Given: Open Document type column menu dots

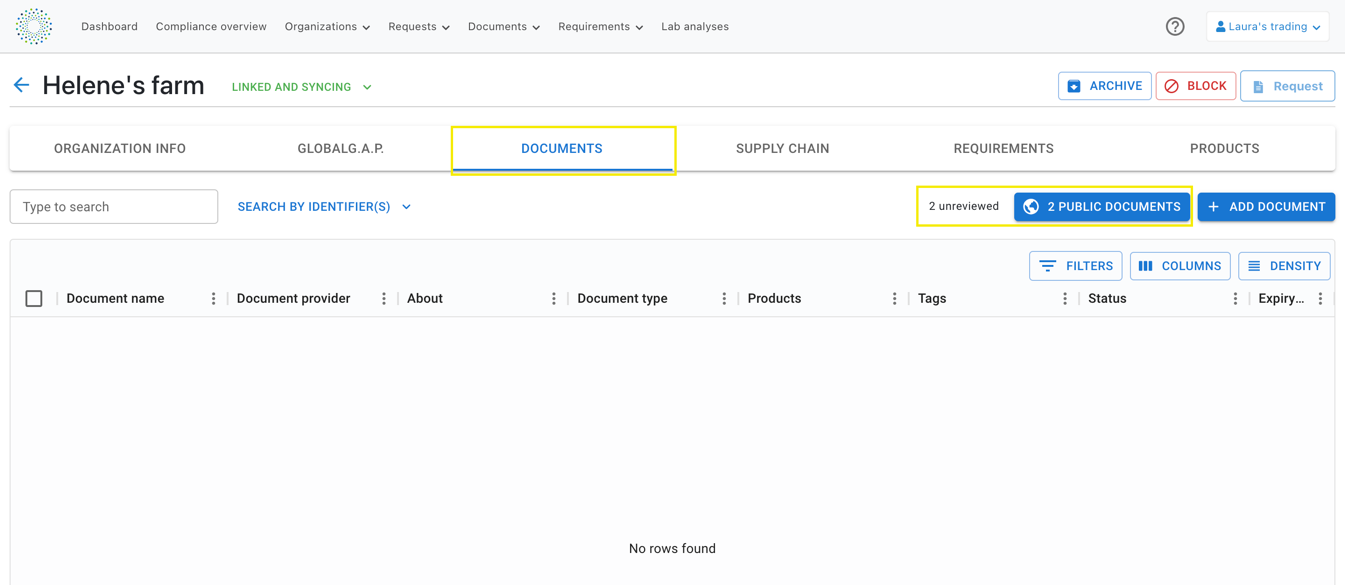Looking at the screenshot, I should click(x=724, y=299).
